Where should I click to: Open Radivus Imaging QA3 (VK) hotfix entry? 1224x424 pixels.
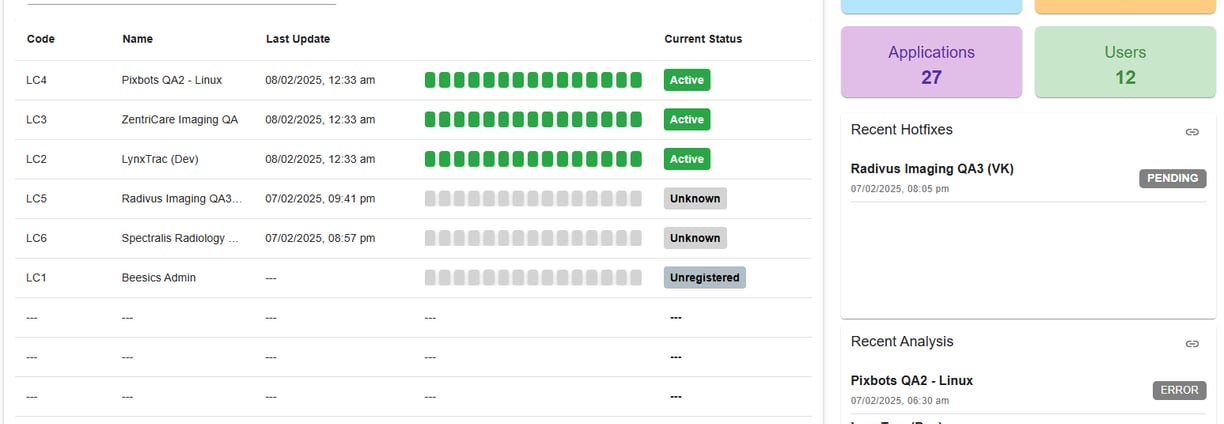point(931,169)
